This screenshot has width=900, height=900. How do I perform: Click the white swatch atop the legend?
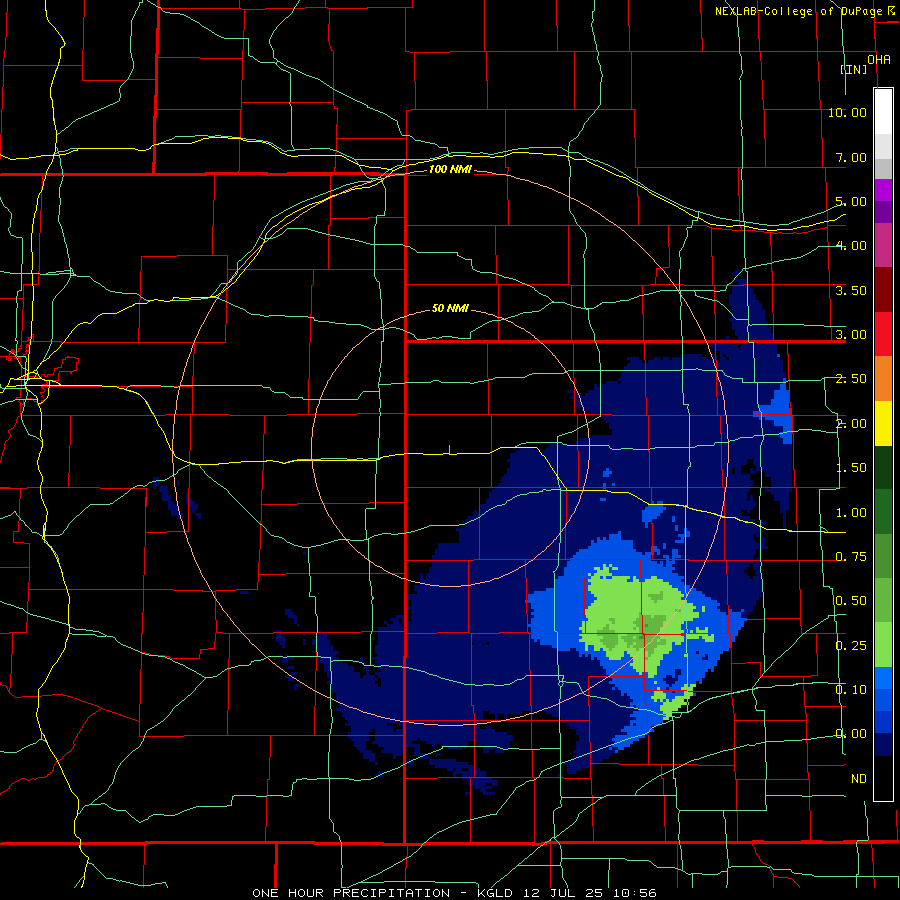(x=883, y=112)
